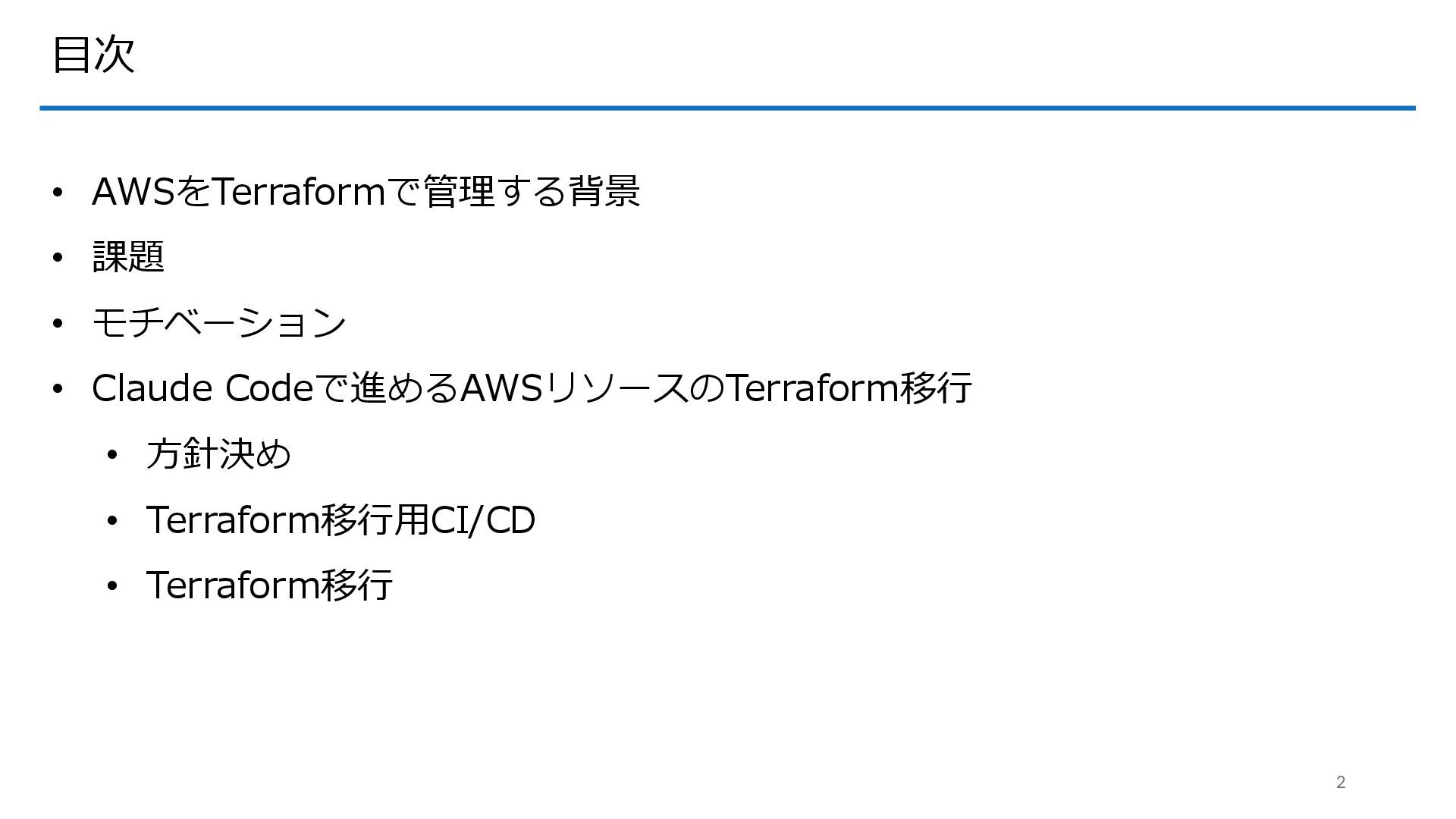Click the bullet dot before モチベーション
1456x819 pixels.
click(x=58, y=324)
